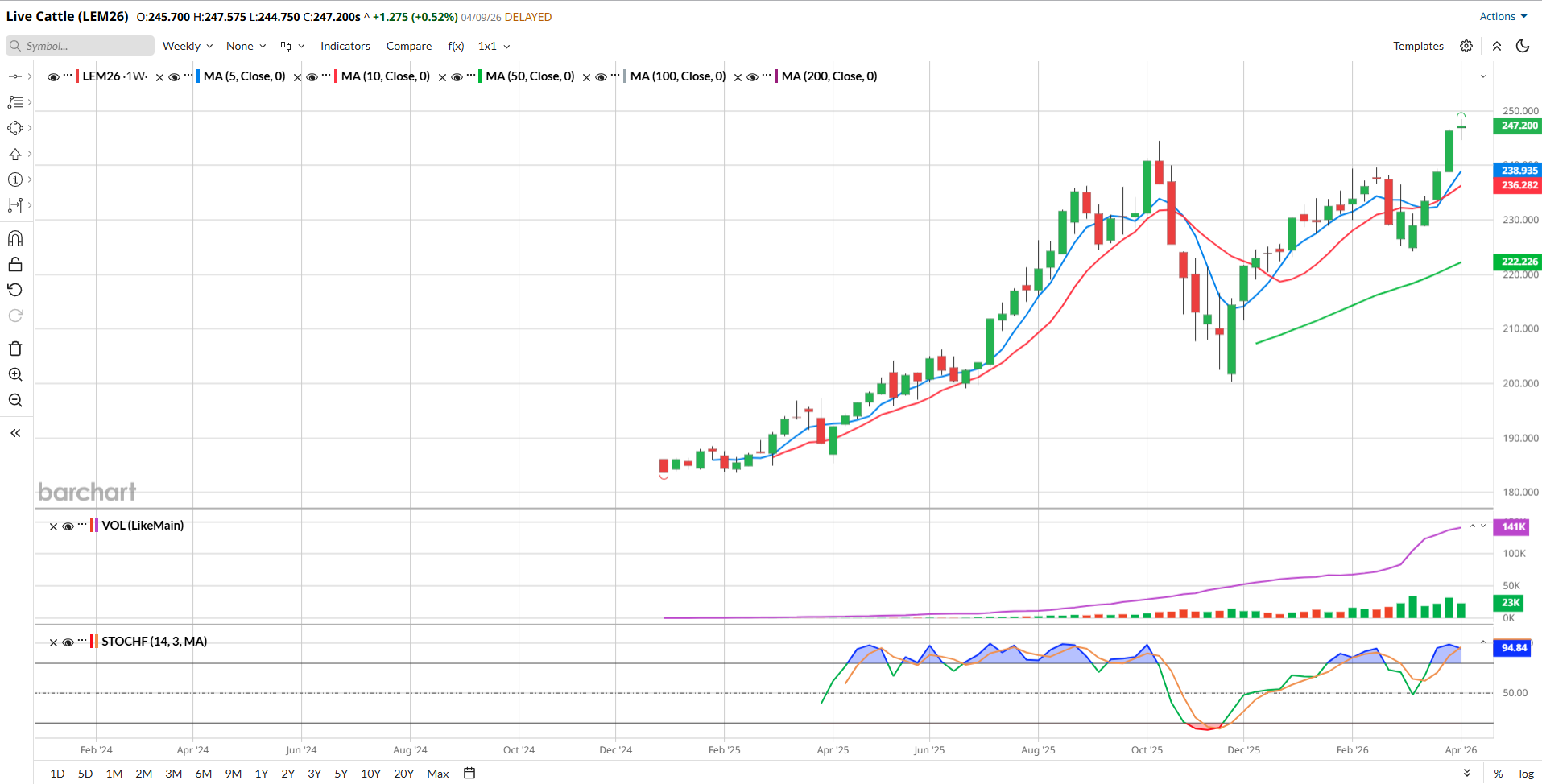Hide the STOCHF indicator with eye icon
This screenshot has width=1542, height=784.
point(68,642)
